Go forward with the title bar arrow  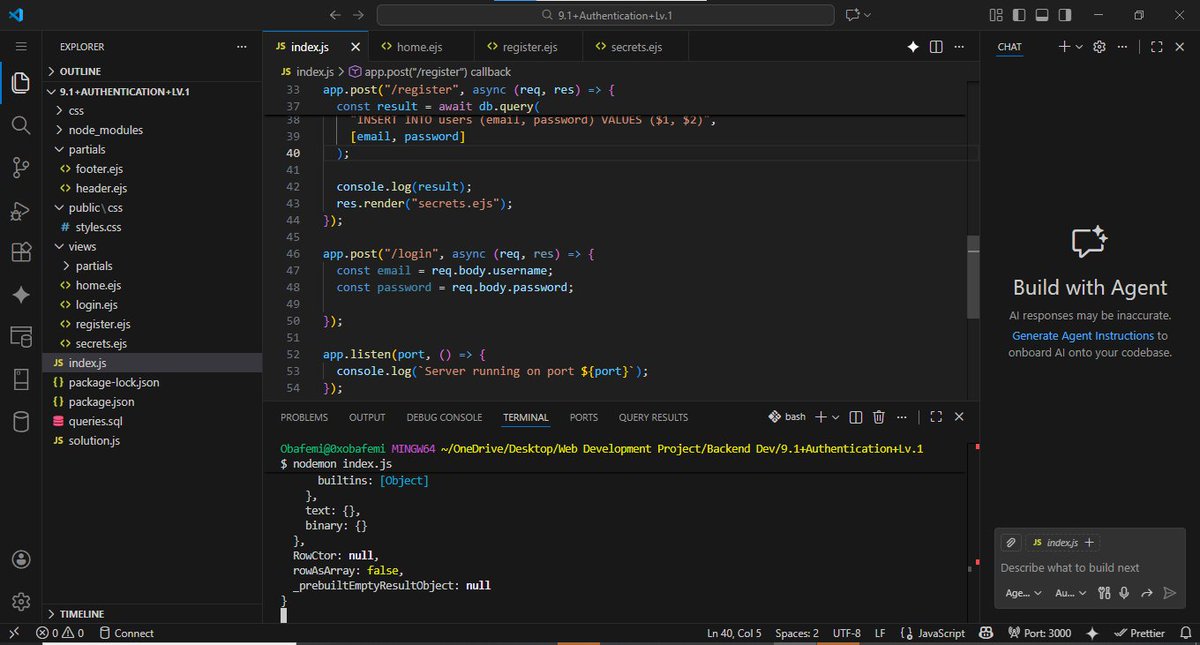358,15
